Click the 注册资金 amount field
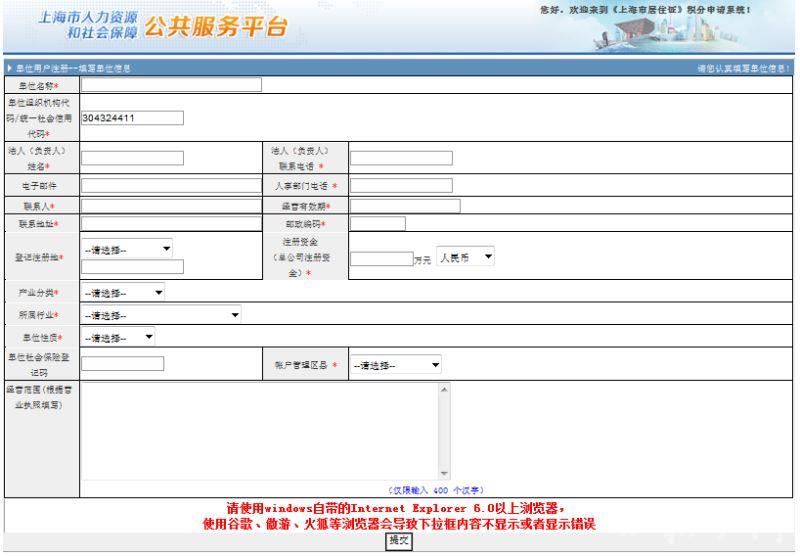The width and height of the screenshot is (800, 556). click(x=381, y=258)
